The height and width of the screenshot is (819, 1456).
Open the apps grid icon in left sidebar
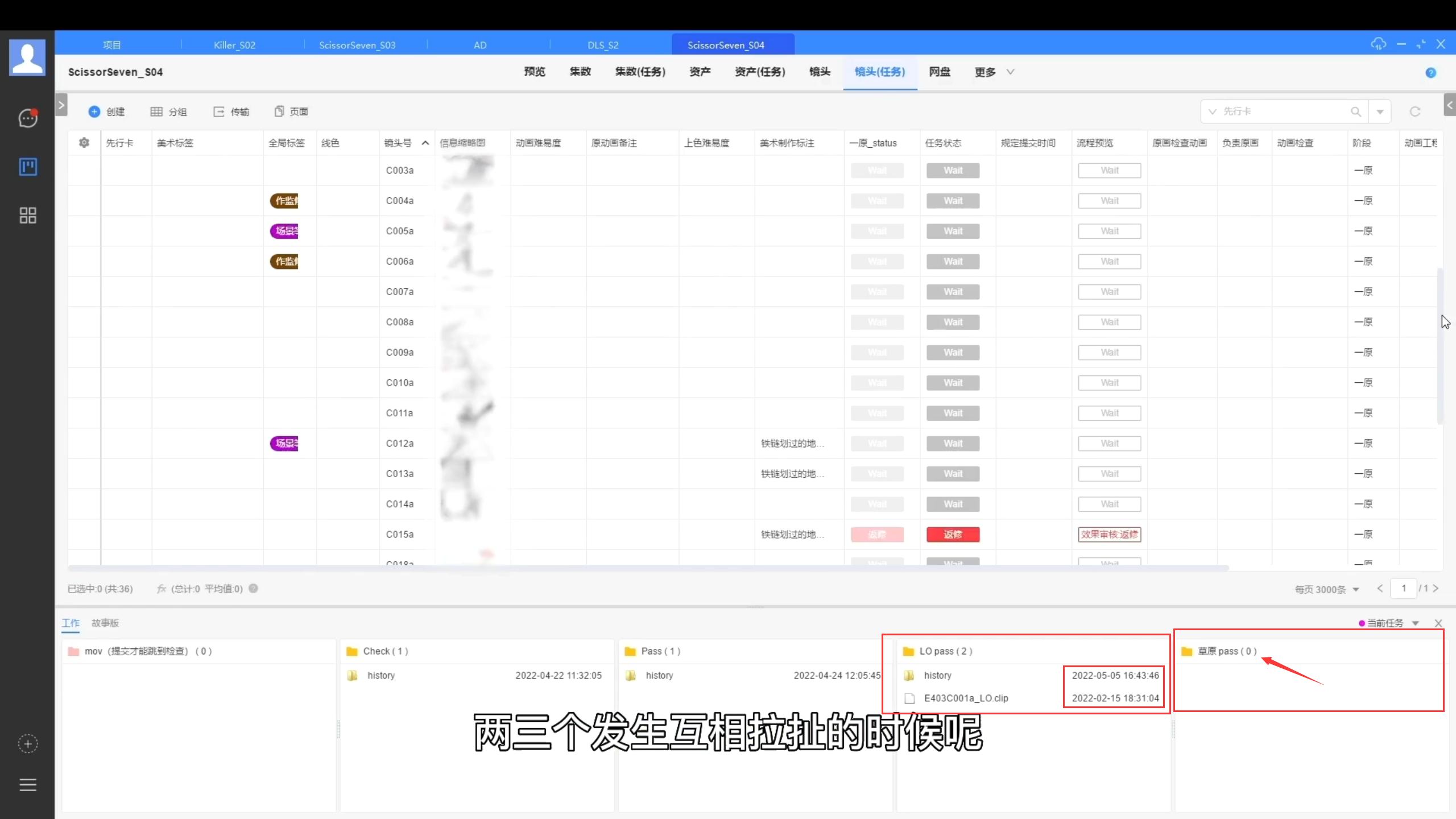tap(27, 215)
